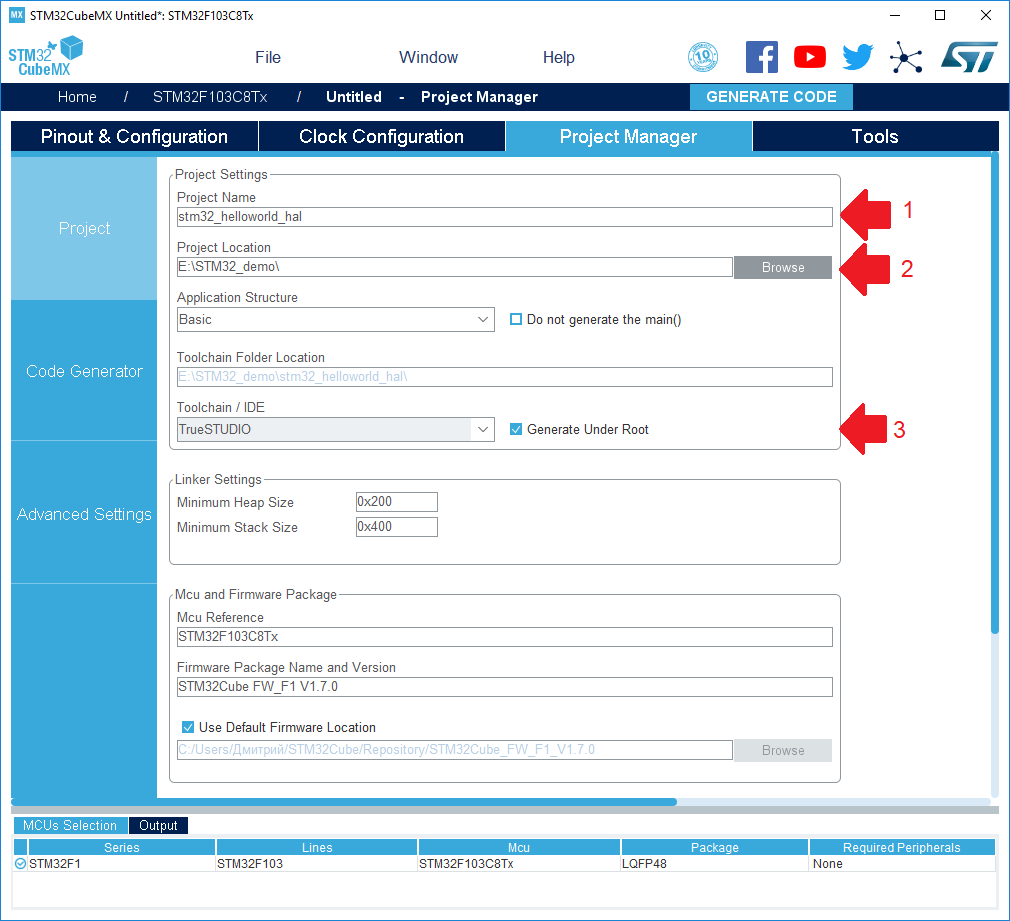Maximize the STM32CubeMX window
The height and width of the screenshot is (921, 1010).
point(940,15)
